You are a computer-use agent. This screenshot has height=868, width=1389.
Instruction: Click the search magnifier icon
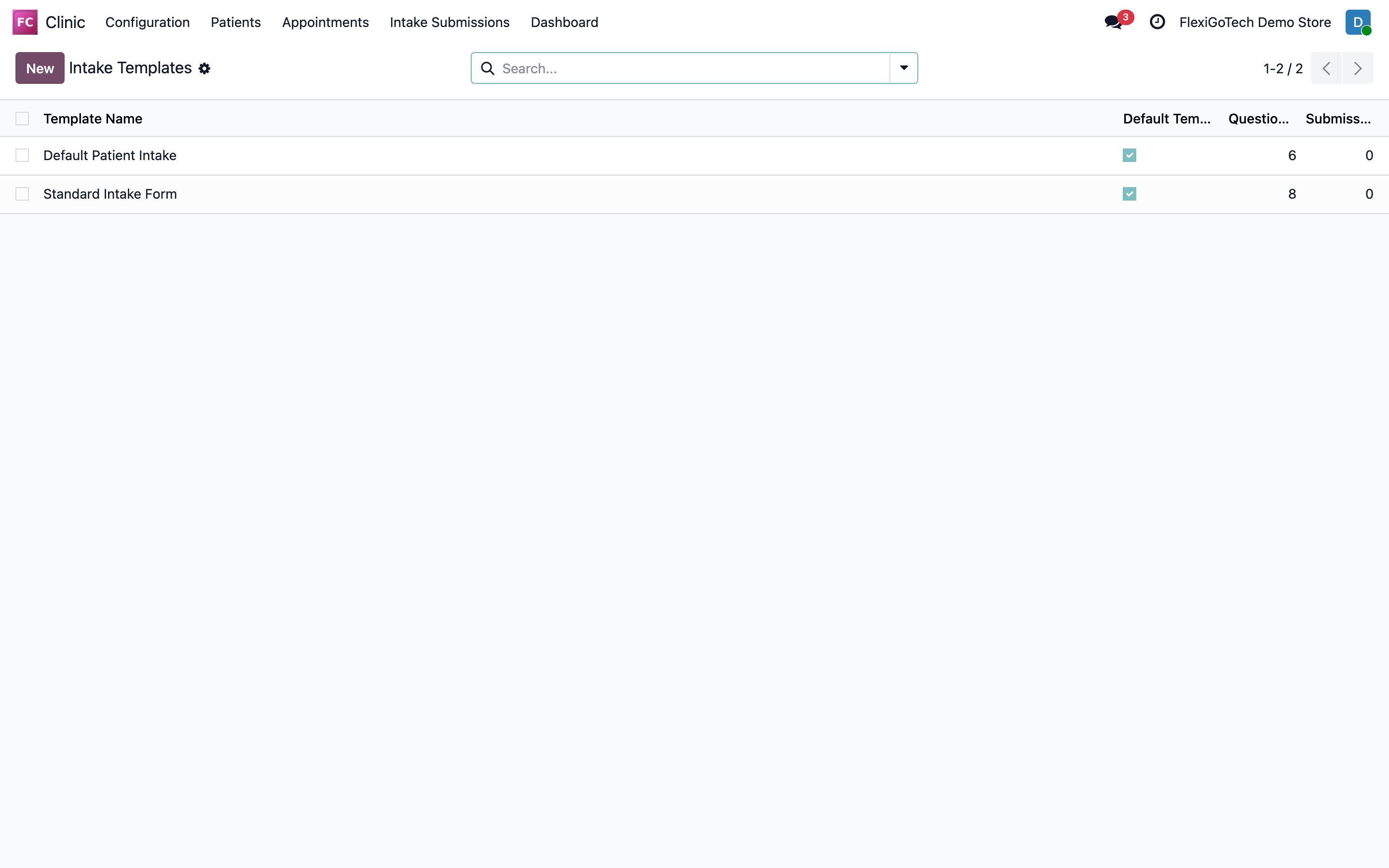point(487,68)
